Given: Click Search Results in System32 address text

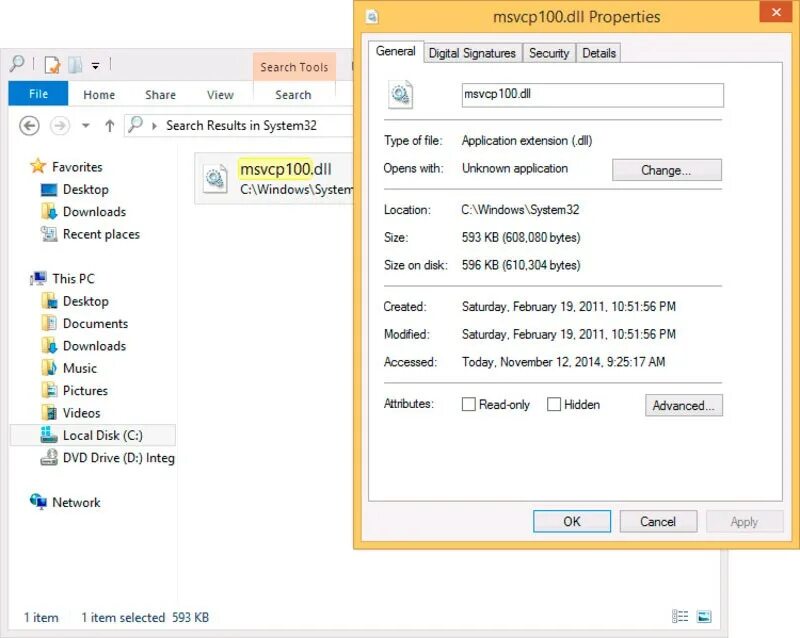Looking at the screenshot, I should pyautogui.click(x=241, y=126).
